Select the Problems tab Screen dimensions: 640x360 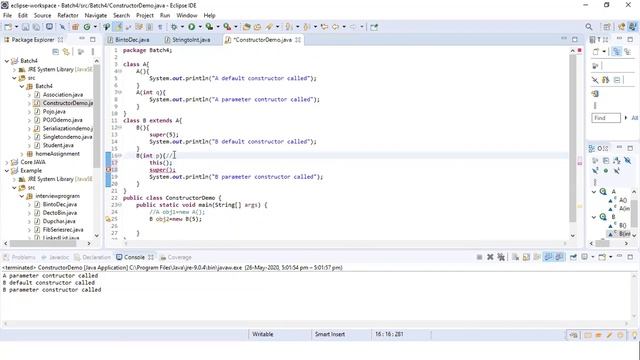coord(23,257)
